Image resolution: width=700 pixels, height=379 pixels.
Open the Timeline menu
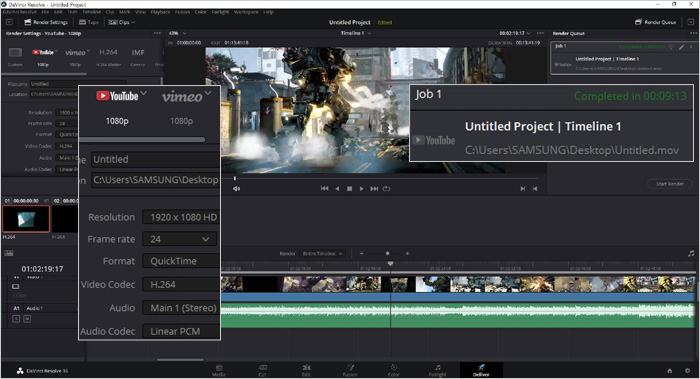pos(91,12)
